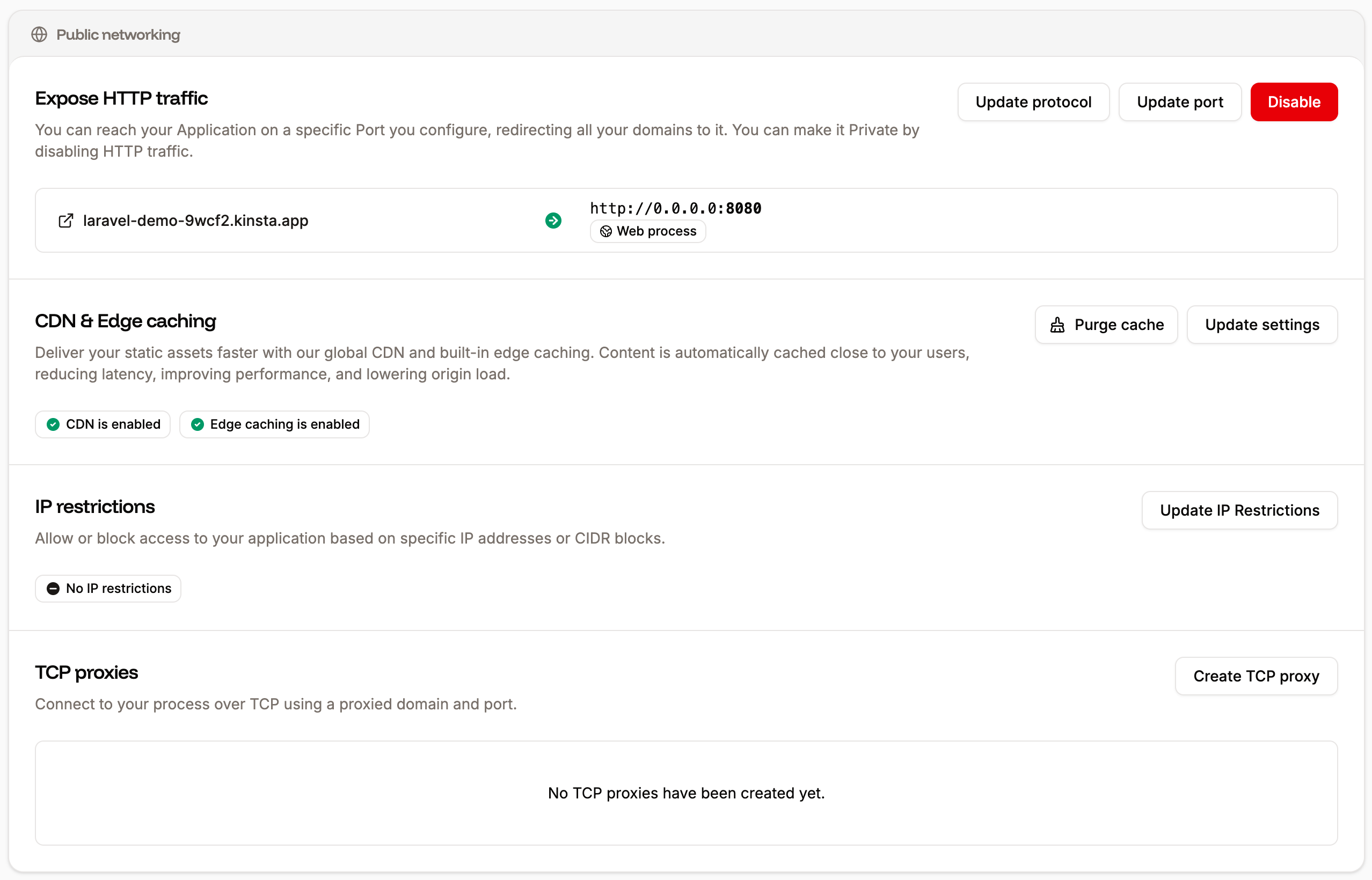Click the broom icon on Purge cache button
The width and height of the screenshot is (1372, 880).
pos(1058,325)
